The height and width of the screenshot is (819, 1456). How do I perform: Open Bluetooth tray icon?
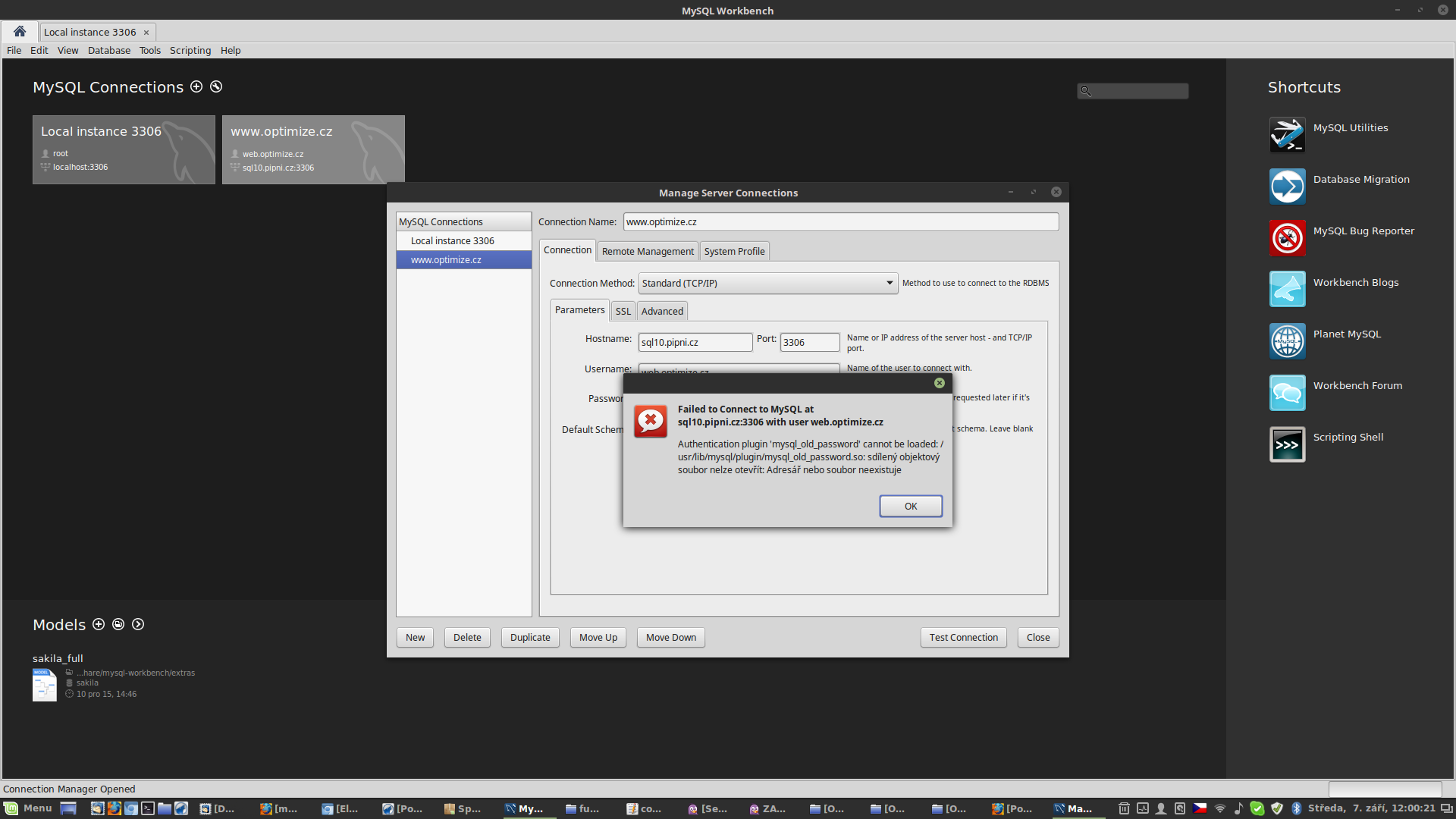click(x=1296, y=808)
